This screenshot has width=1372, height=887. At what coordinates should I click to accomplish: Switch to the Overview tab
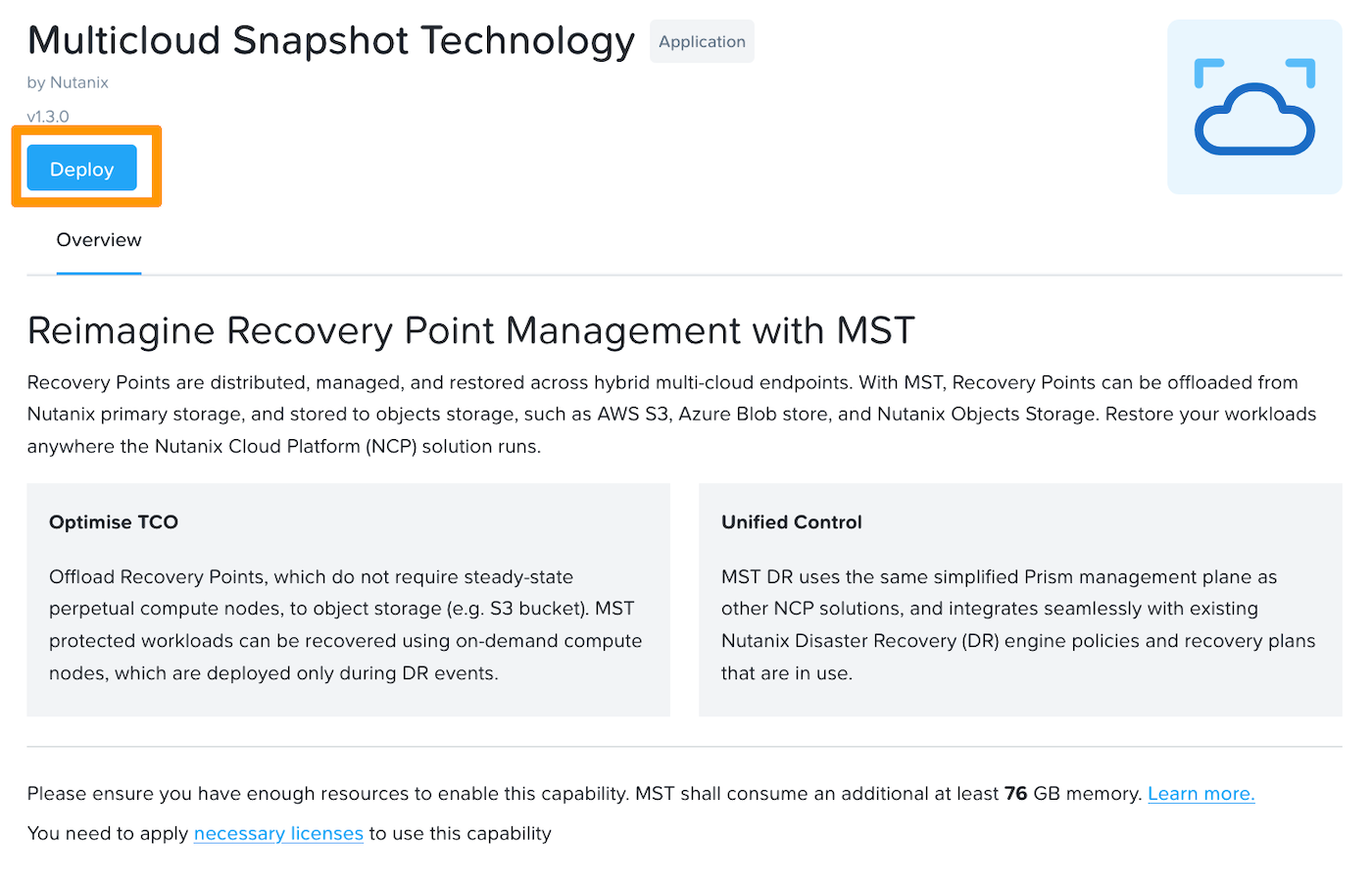coord(98,239)
